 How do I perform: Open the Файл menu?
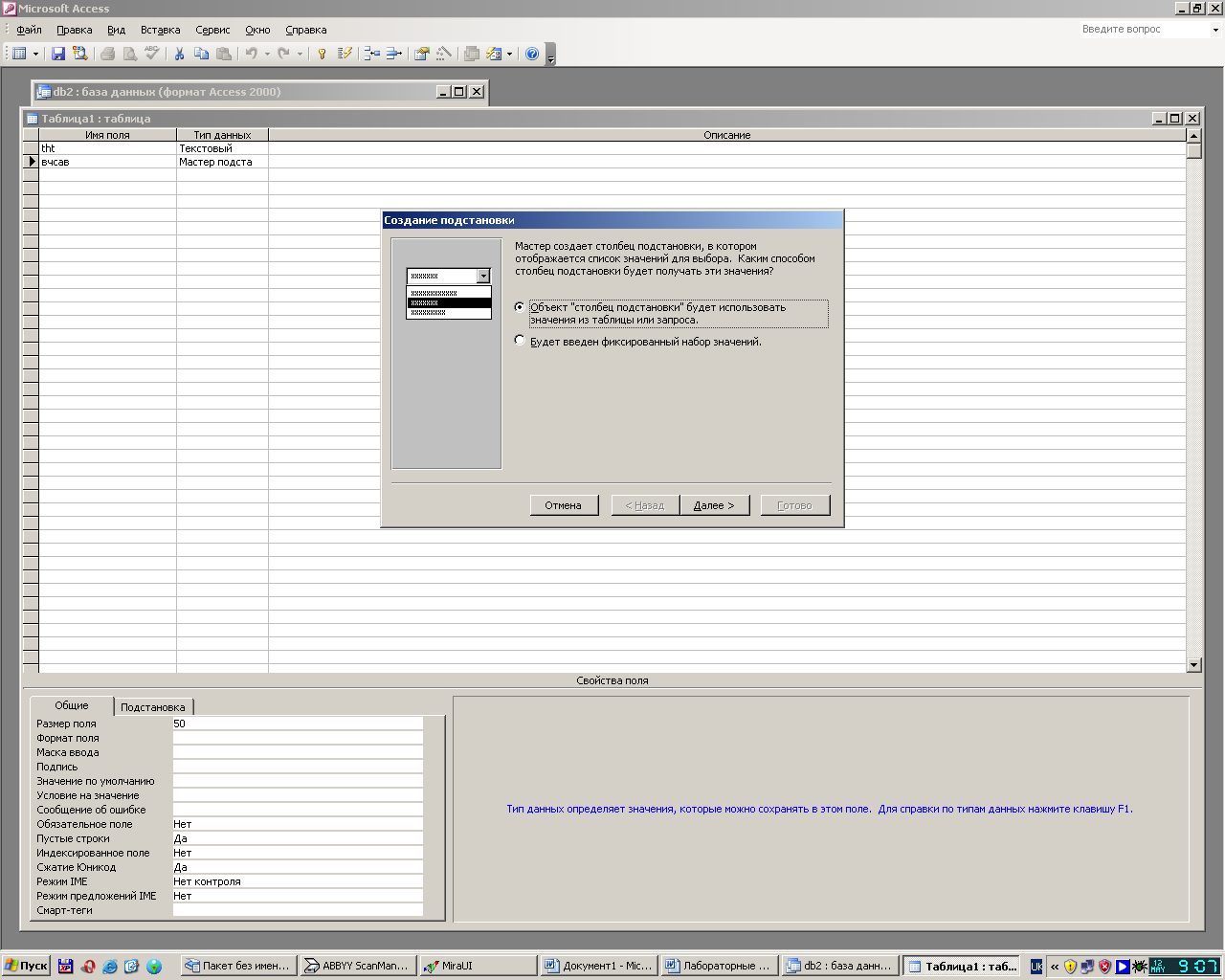(x=29, y=30)
